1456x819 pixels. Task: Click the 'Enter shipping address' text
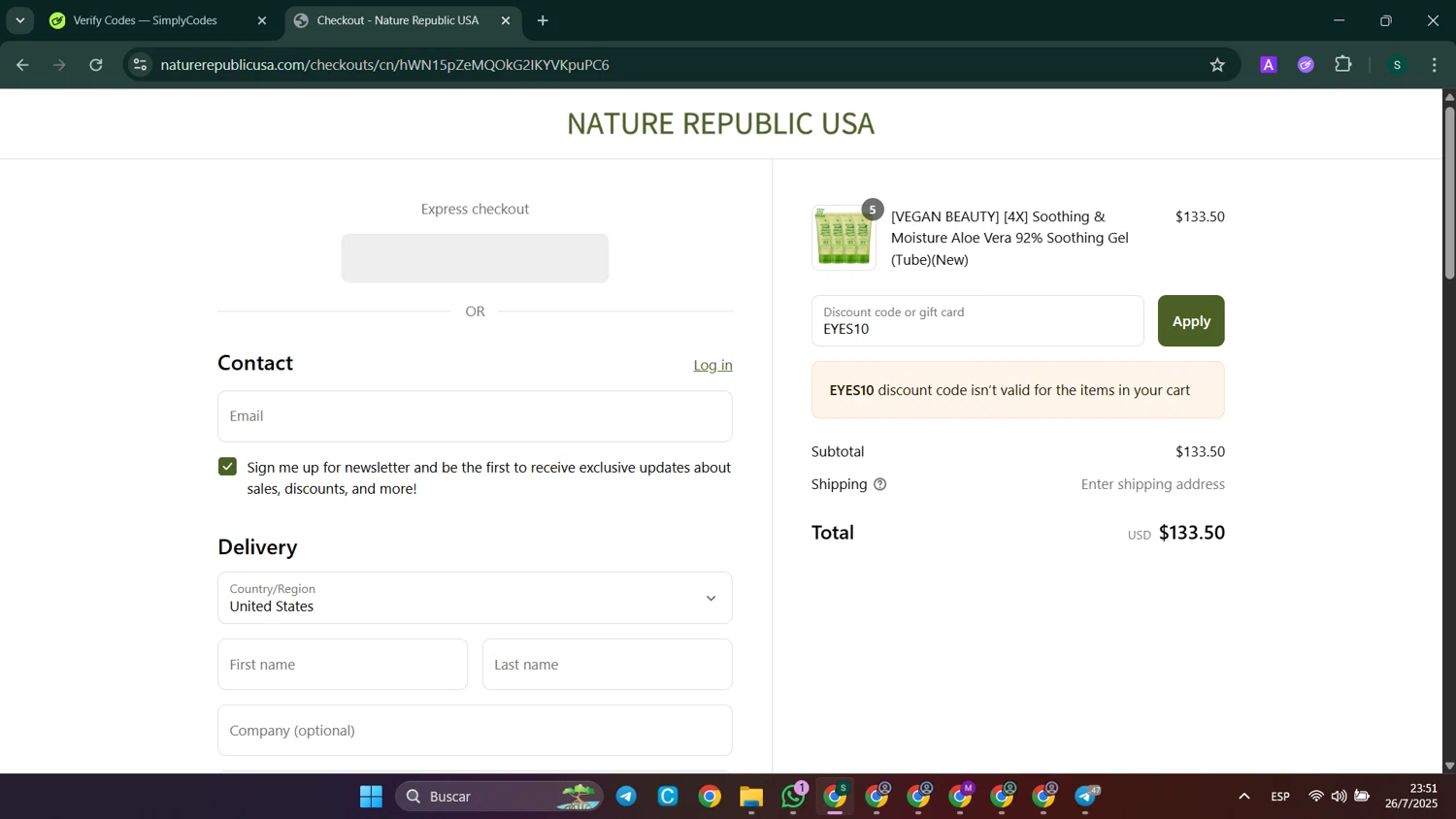tap(1153, 484)
